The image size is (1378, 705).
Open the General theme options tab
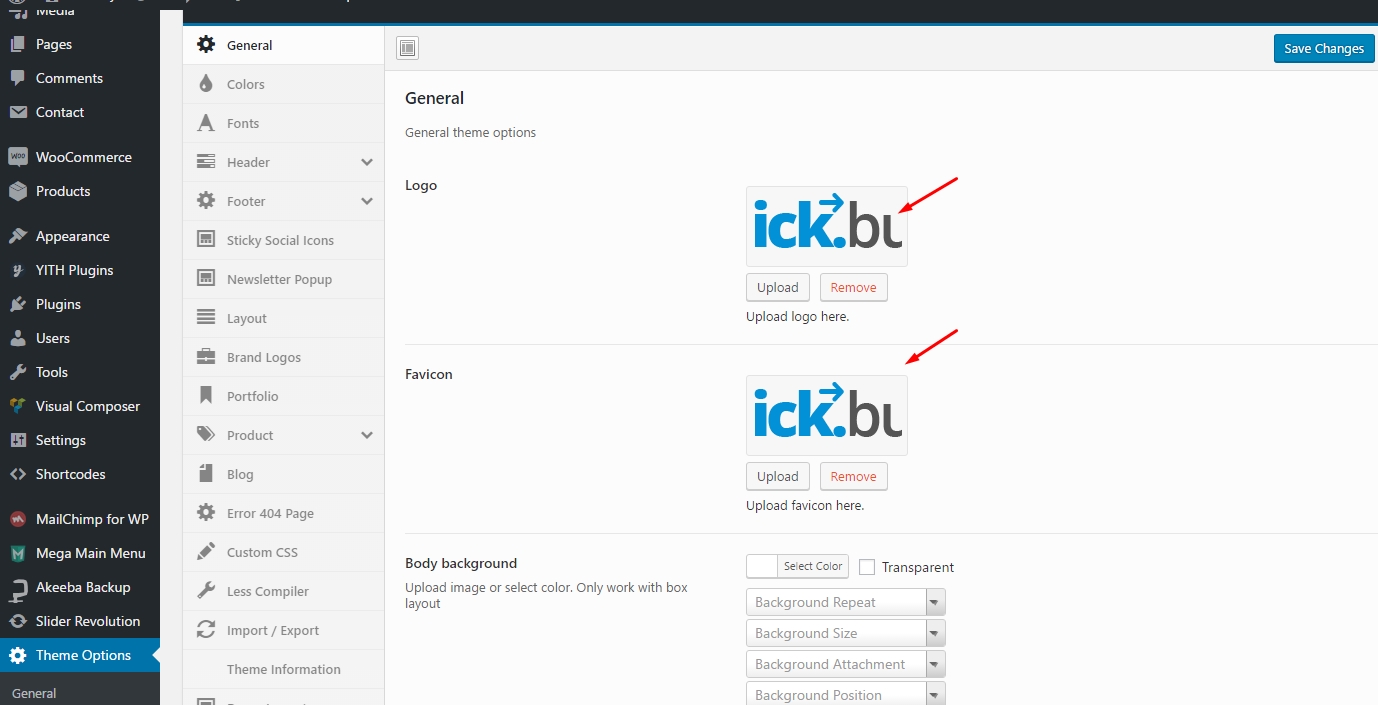284,45
